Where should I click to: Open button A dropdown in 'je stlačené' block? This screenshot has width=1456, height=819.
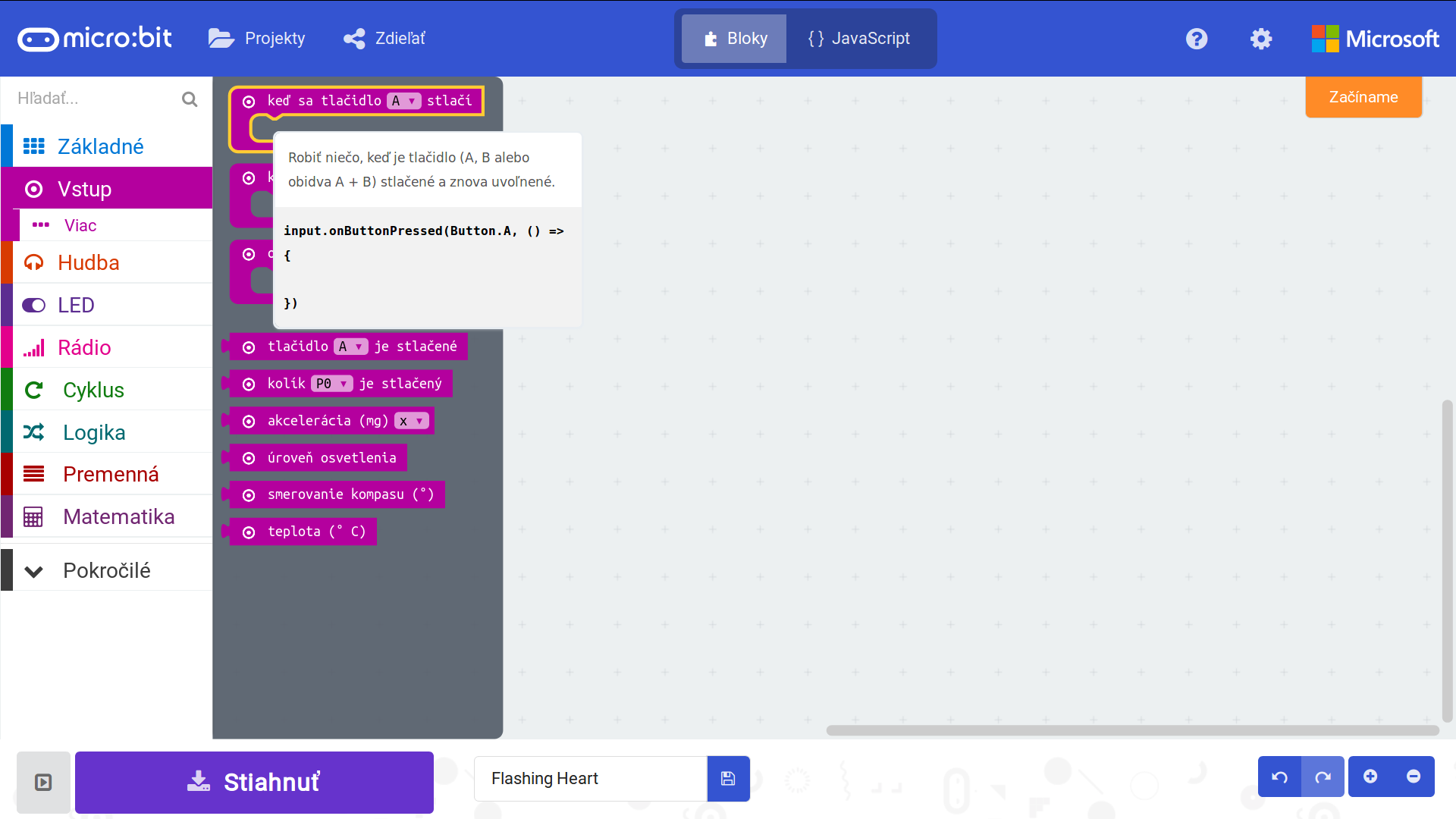click(x=350, y=347)
